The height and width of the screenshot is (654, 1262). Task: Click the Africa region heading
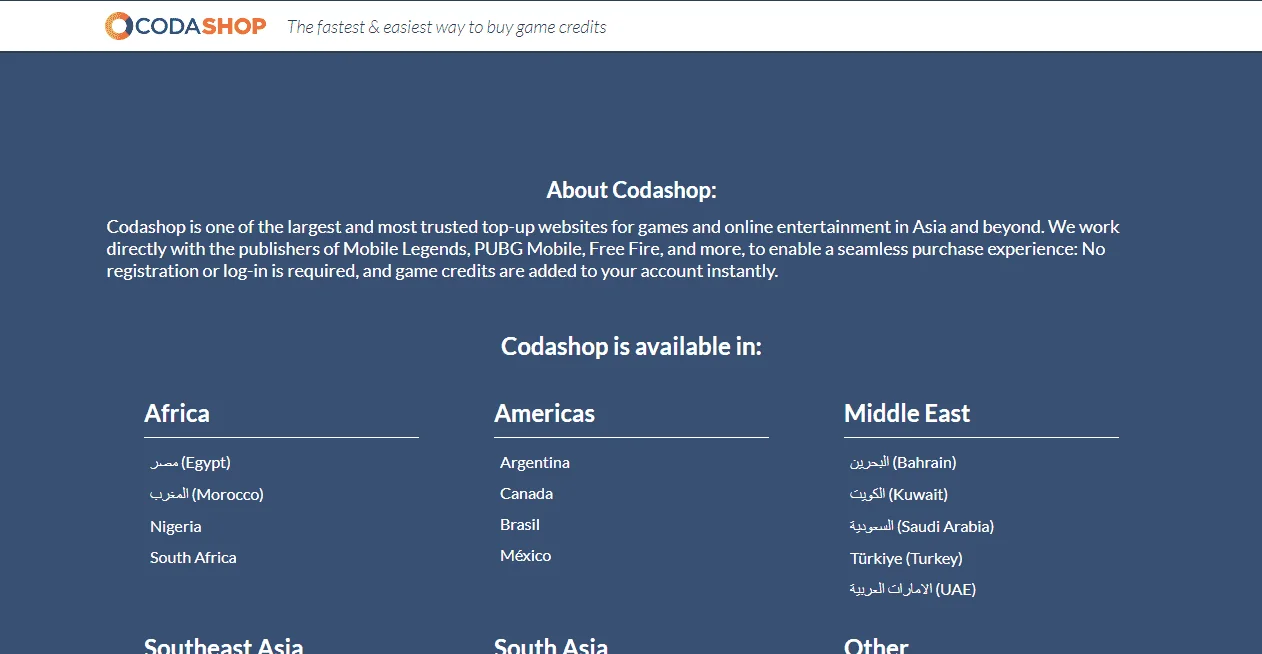coord(177,413)
